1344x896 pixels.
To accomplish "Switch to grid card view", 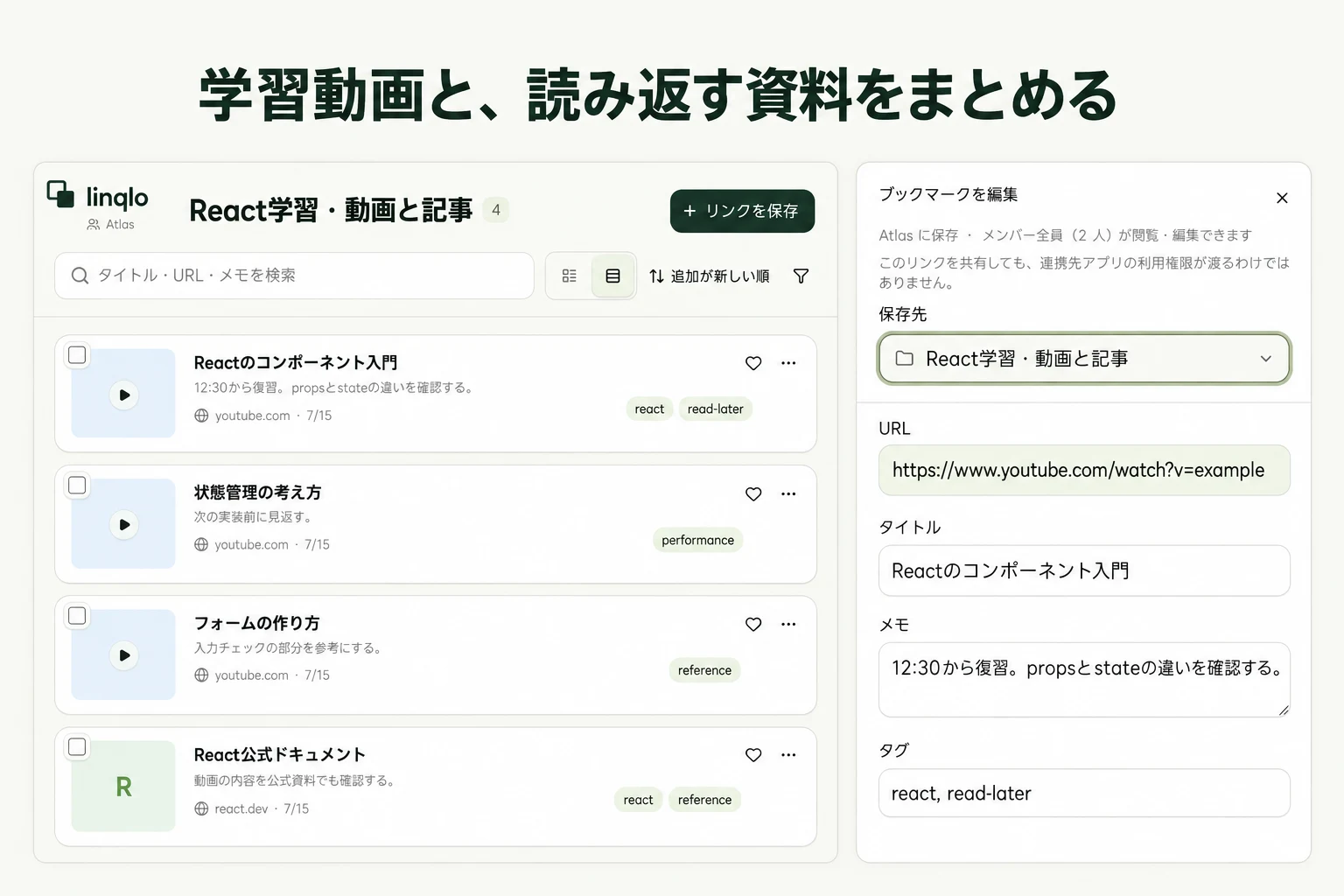I will point(570,276).
